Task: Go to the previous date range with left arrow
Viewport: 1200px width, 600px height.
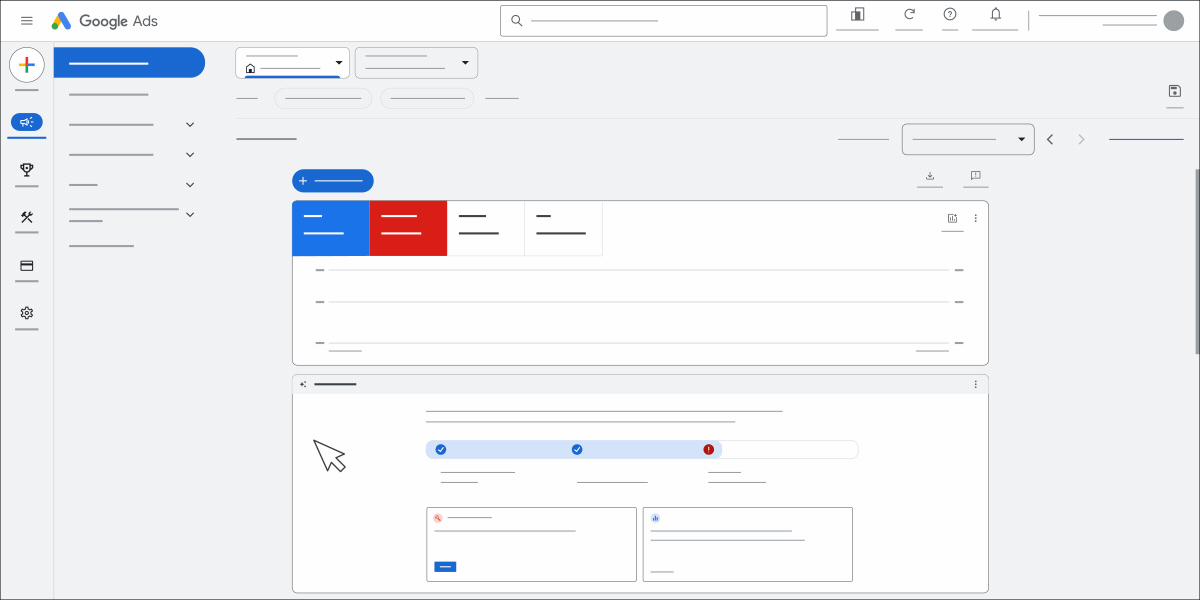Action: tap(1050, 139)
